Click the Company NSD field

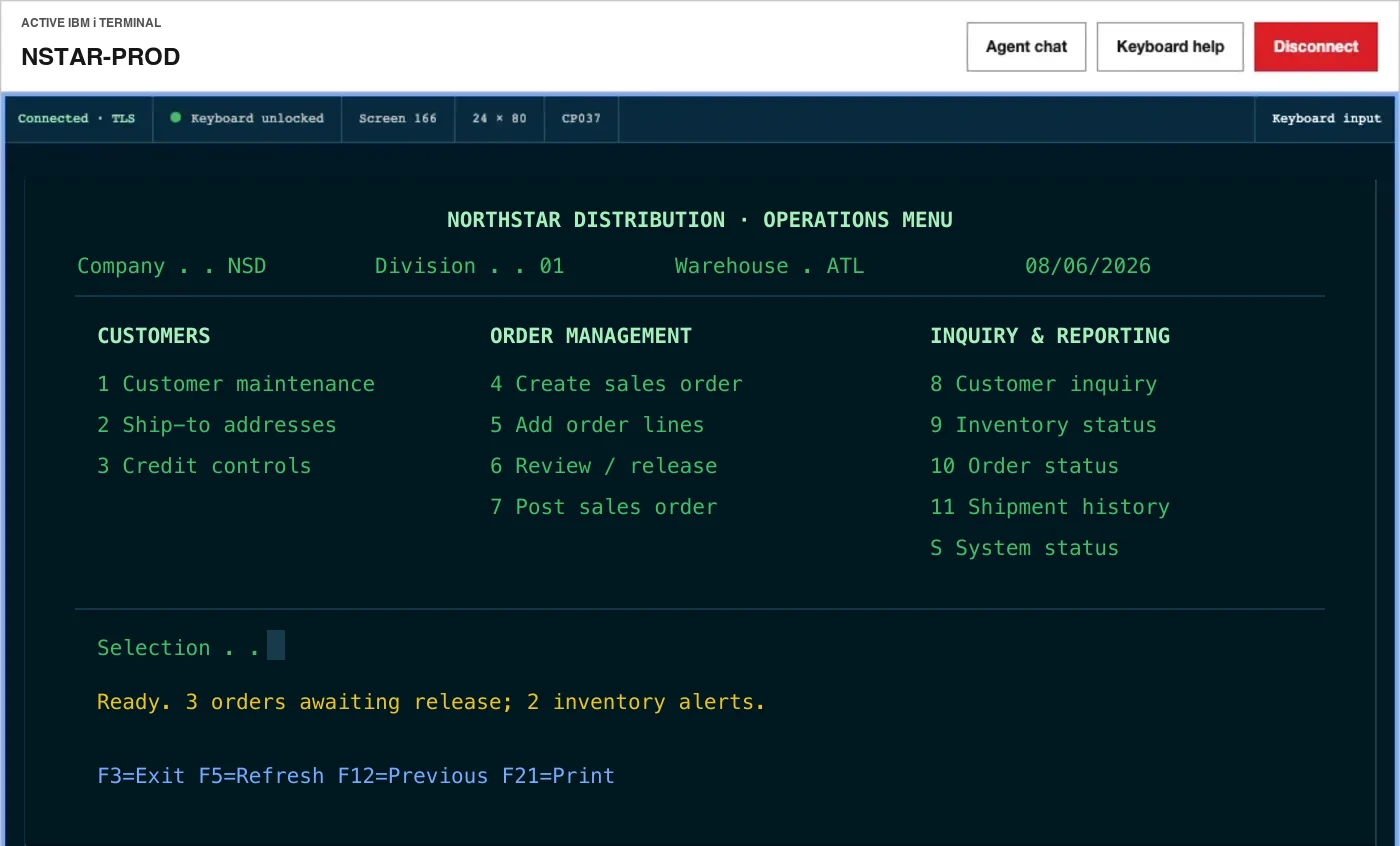click(172, 266)
